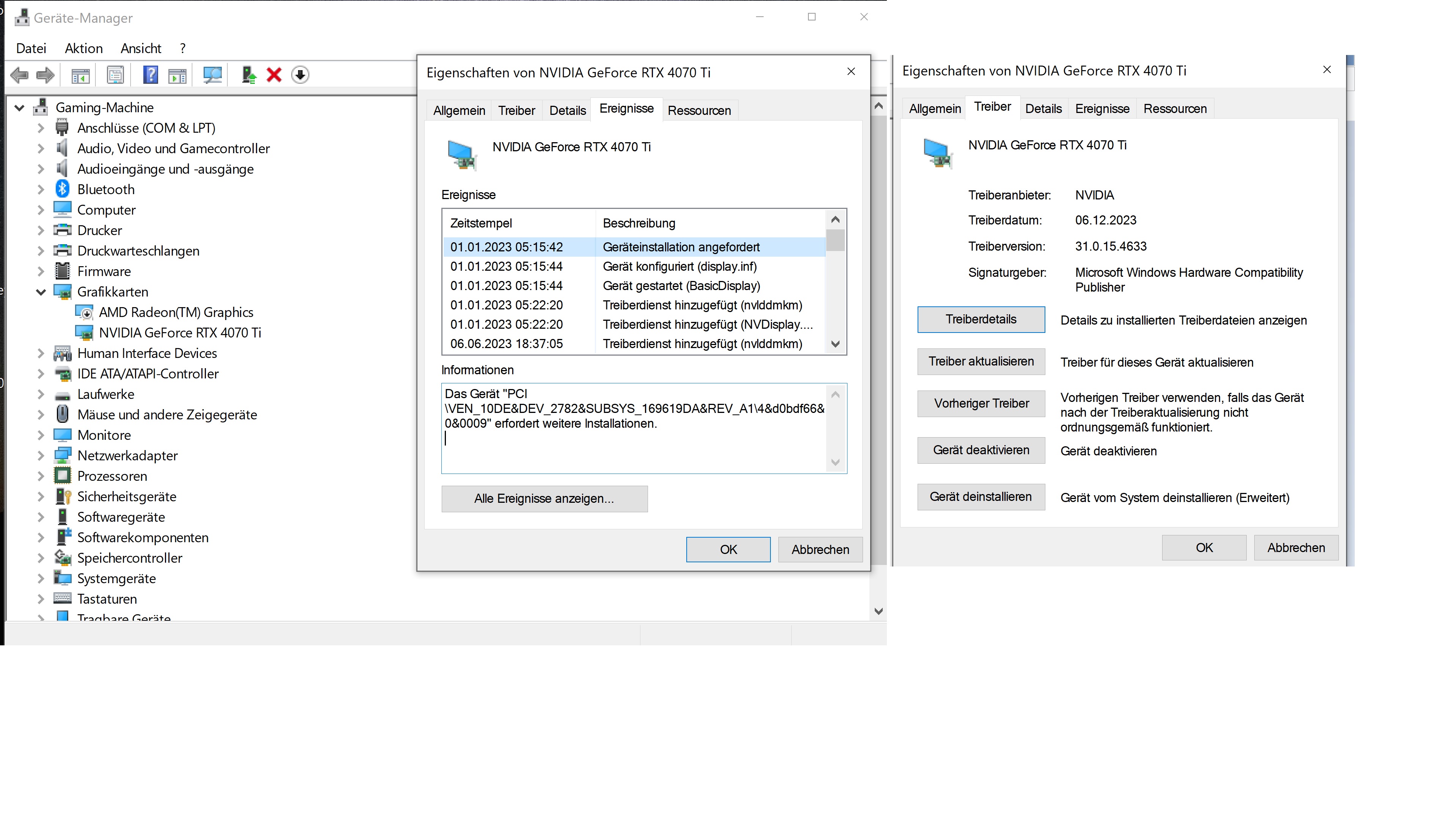Expand the Netzwerkadapter category
The height and width of the screenshot is (819, 1456).
pos(41,455)
